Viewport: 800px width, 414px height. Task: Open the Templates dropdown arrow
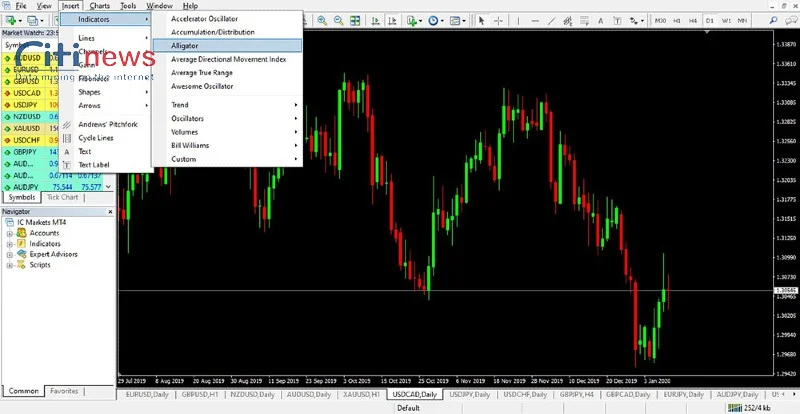(x=464, y=21)
